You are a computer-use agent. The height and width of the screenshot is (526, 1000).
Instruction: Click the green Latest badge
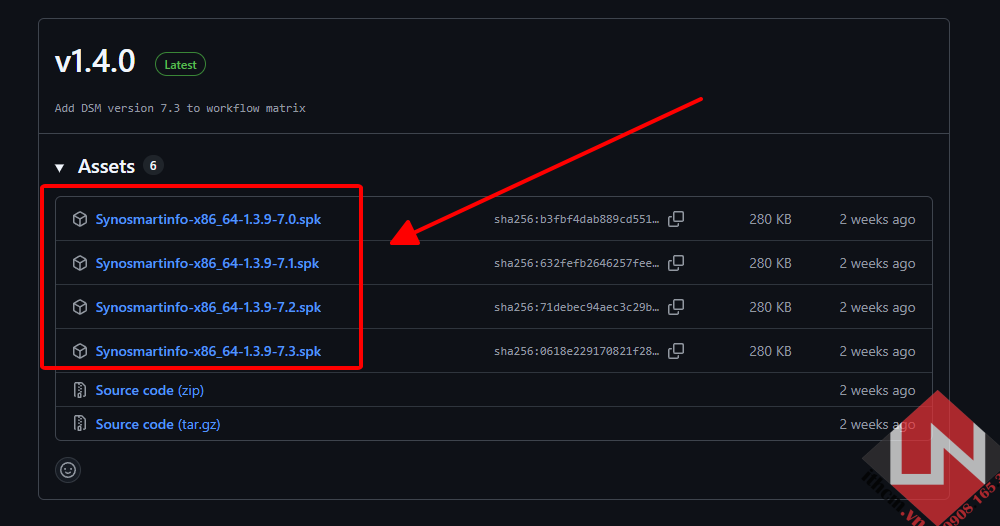coord(180,65)
